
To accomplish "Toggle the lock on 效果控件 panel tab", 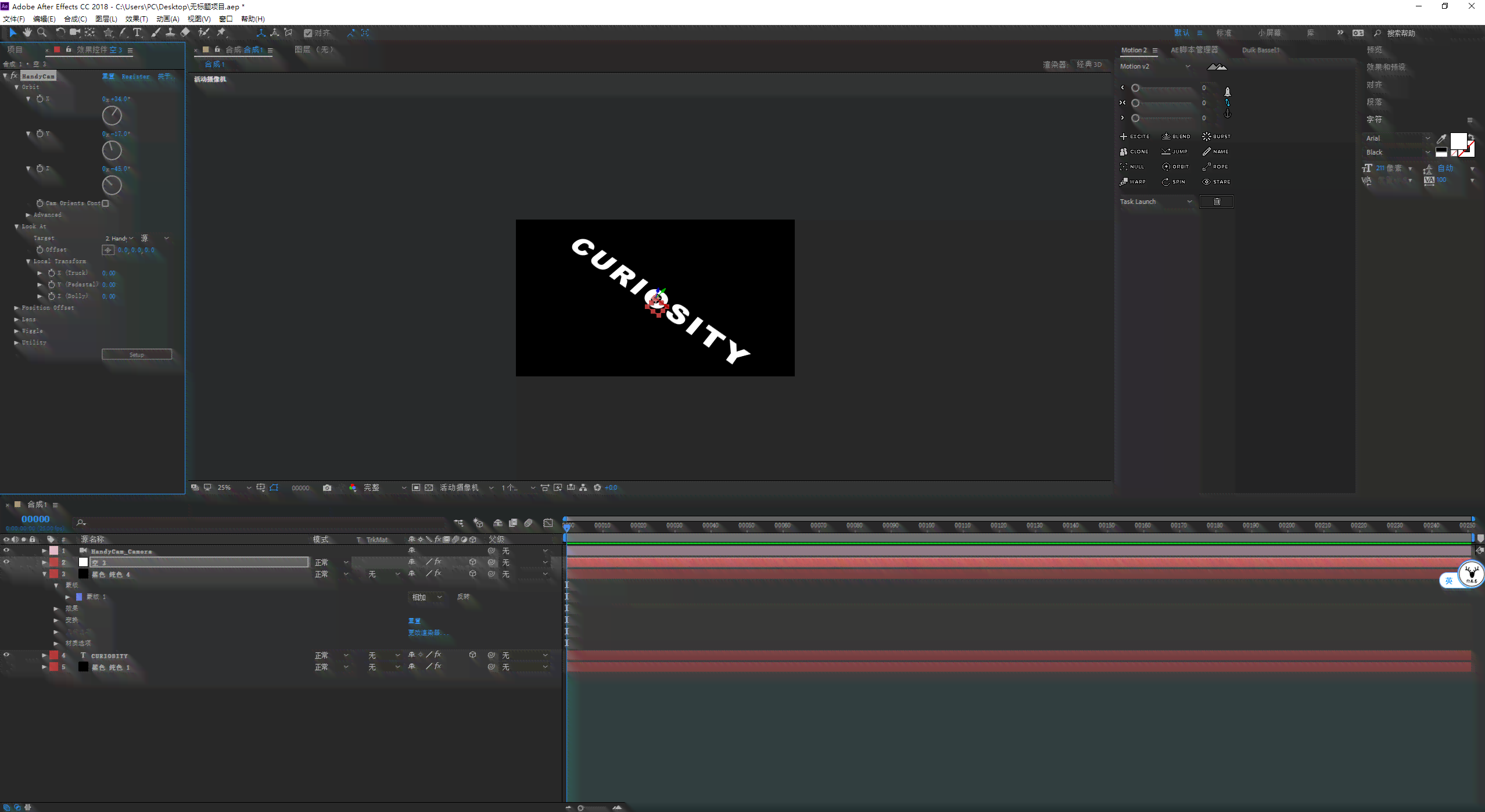I will (69, 49).
